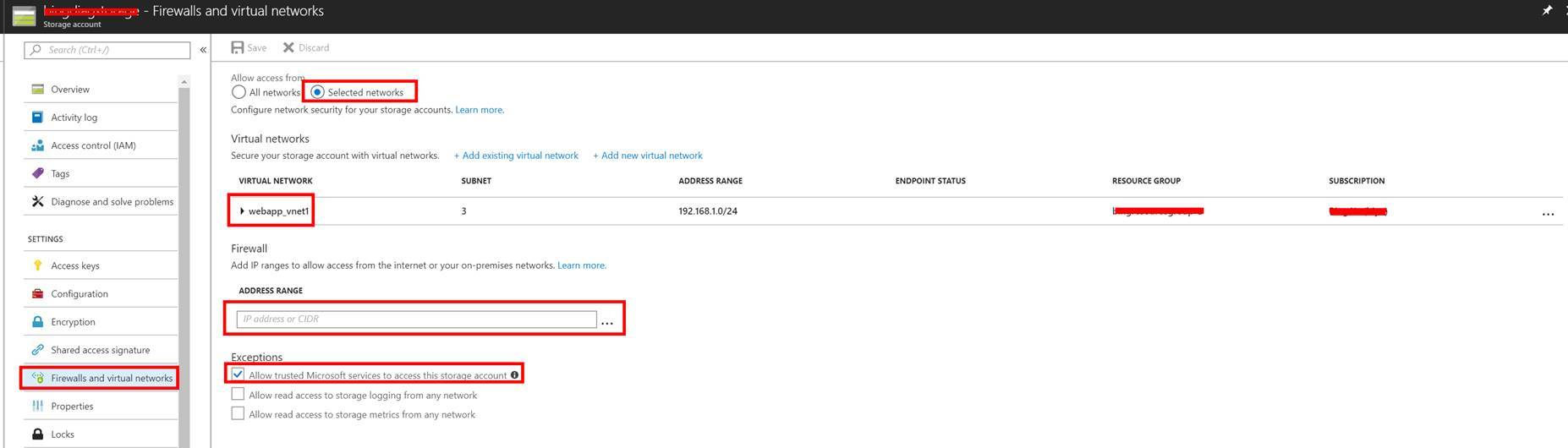The width and height of the screenshot is (1568, 448).
Task: Click the Activity log icon
Action: (x=37, y=117)
